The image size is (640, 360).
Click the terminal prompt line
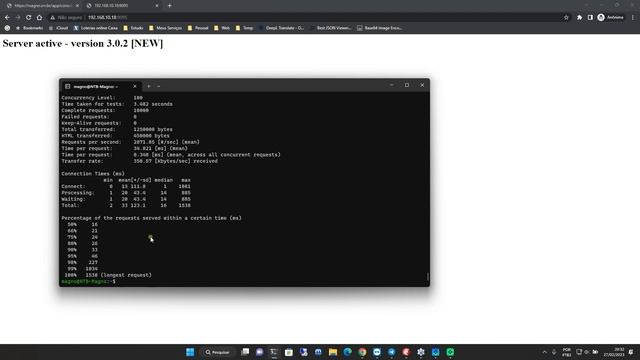coord(89,282)
